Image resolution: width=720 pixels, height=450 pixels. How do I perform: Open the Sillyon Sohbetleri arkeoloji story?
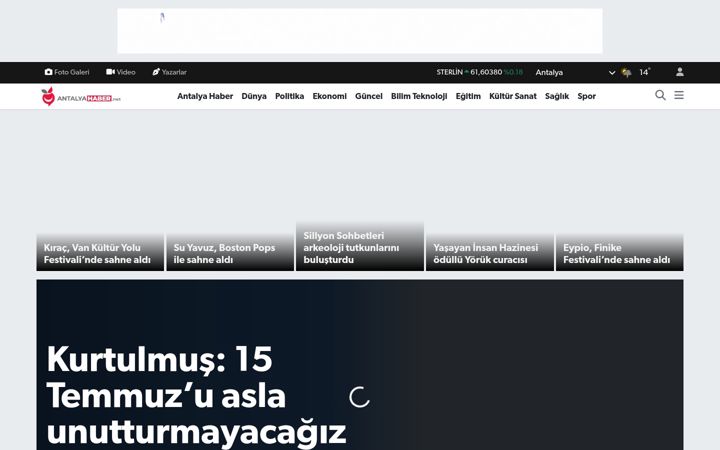360,246
